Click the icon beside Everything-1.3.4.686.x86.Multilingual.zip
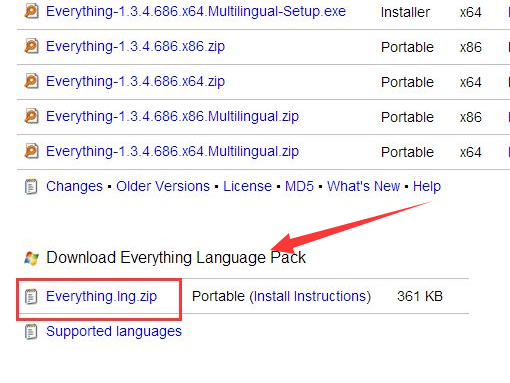This screenshot has height=383, width=510. point(32,116)
